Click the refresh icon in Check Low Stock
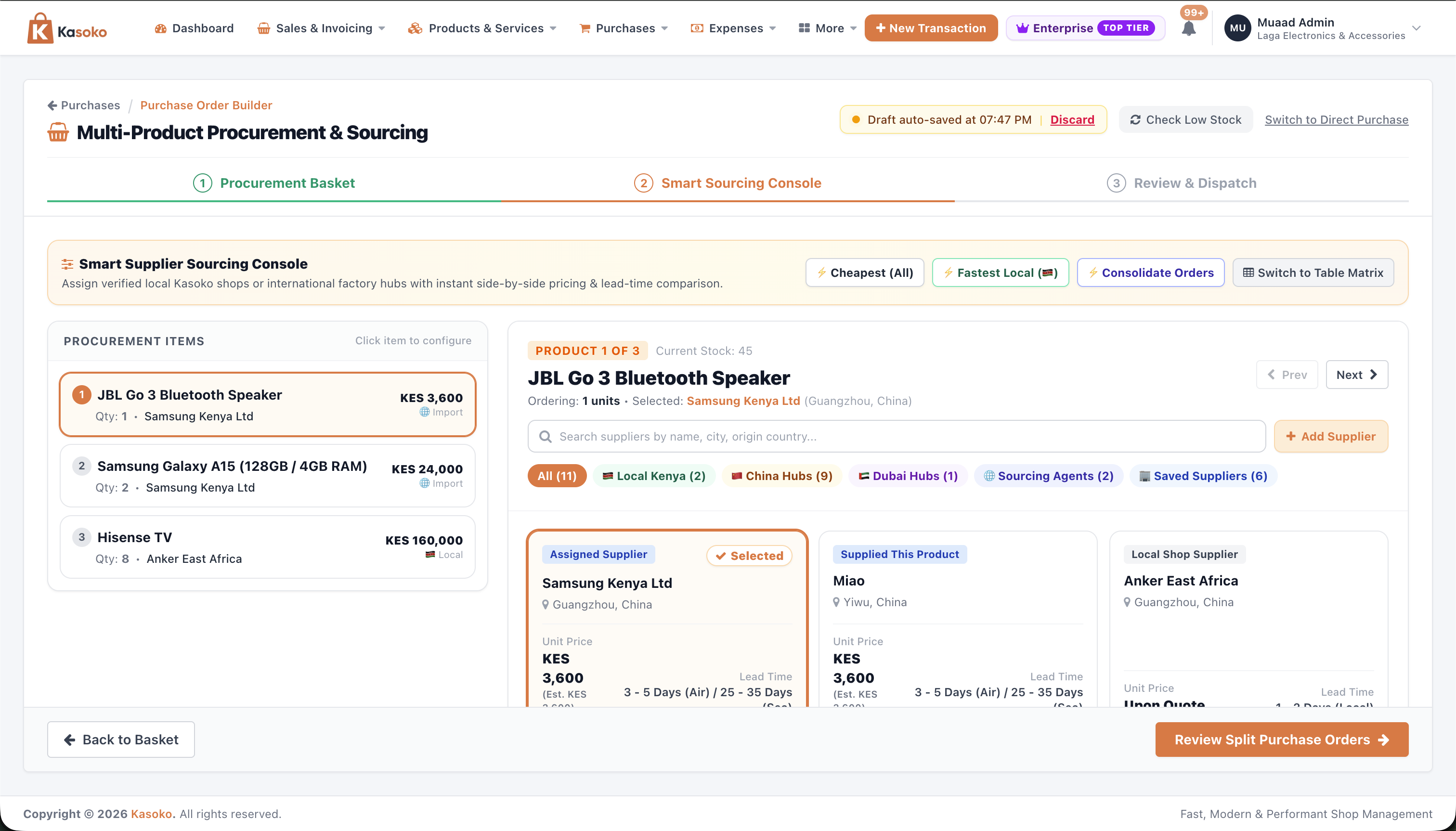Viewport: 1456px width, 831px height. pos(1135,120)
